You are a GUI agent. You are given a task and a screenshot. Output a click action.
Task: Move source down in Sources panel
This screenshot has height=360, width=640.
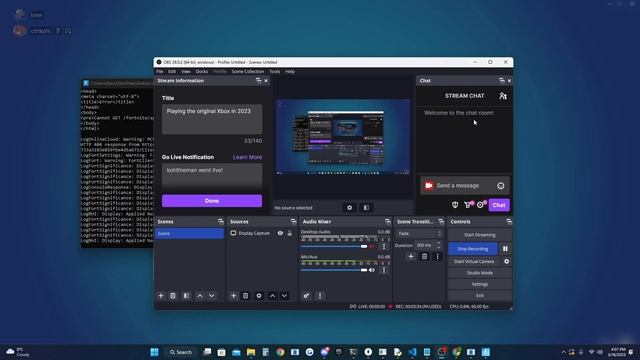284,296
